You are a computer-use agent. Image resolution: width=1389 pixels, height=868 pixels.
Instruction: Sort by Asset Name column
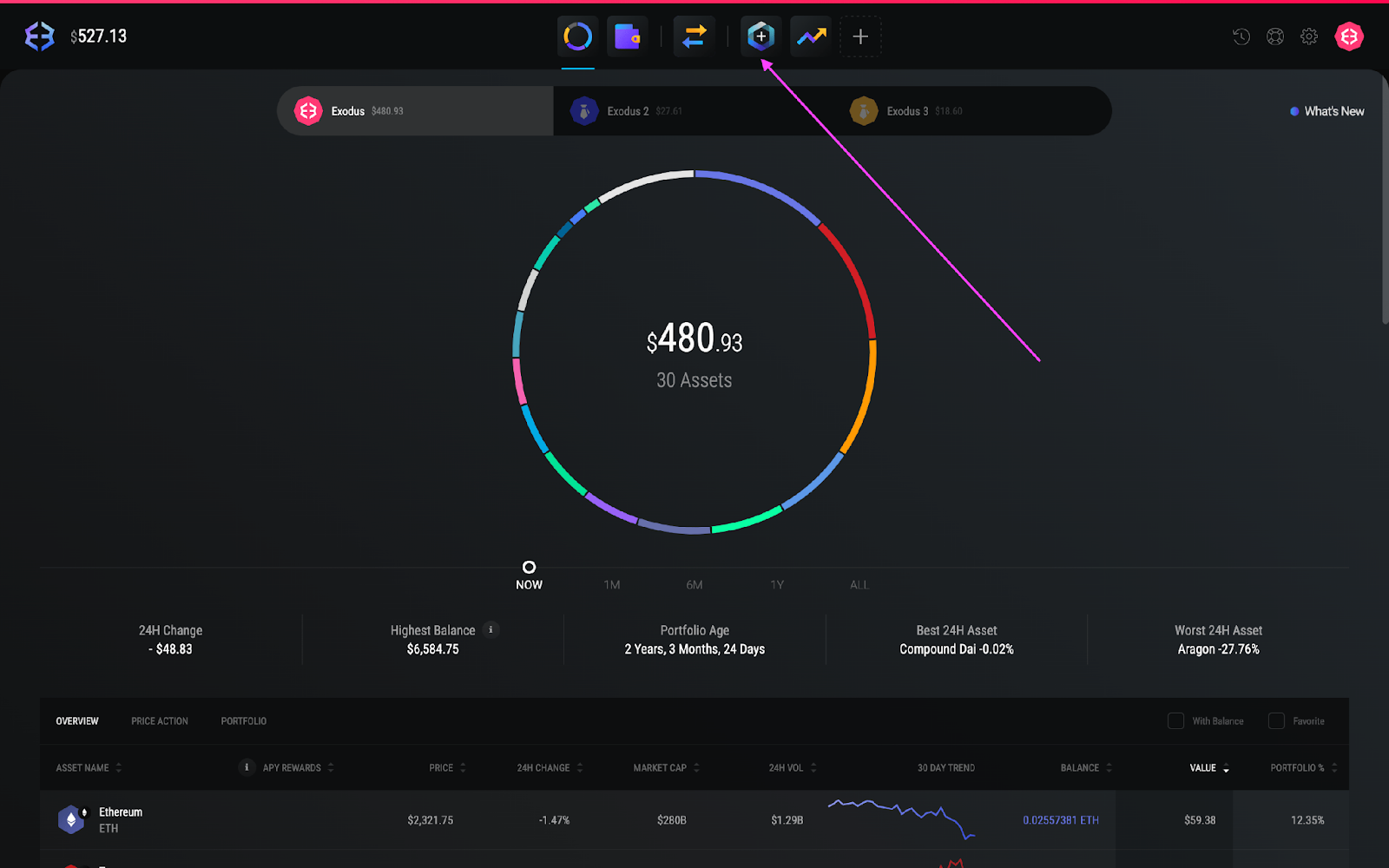tap(89, 768)
